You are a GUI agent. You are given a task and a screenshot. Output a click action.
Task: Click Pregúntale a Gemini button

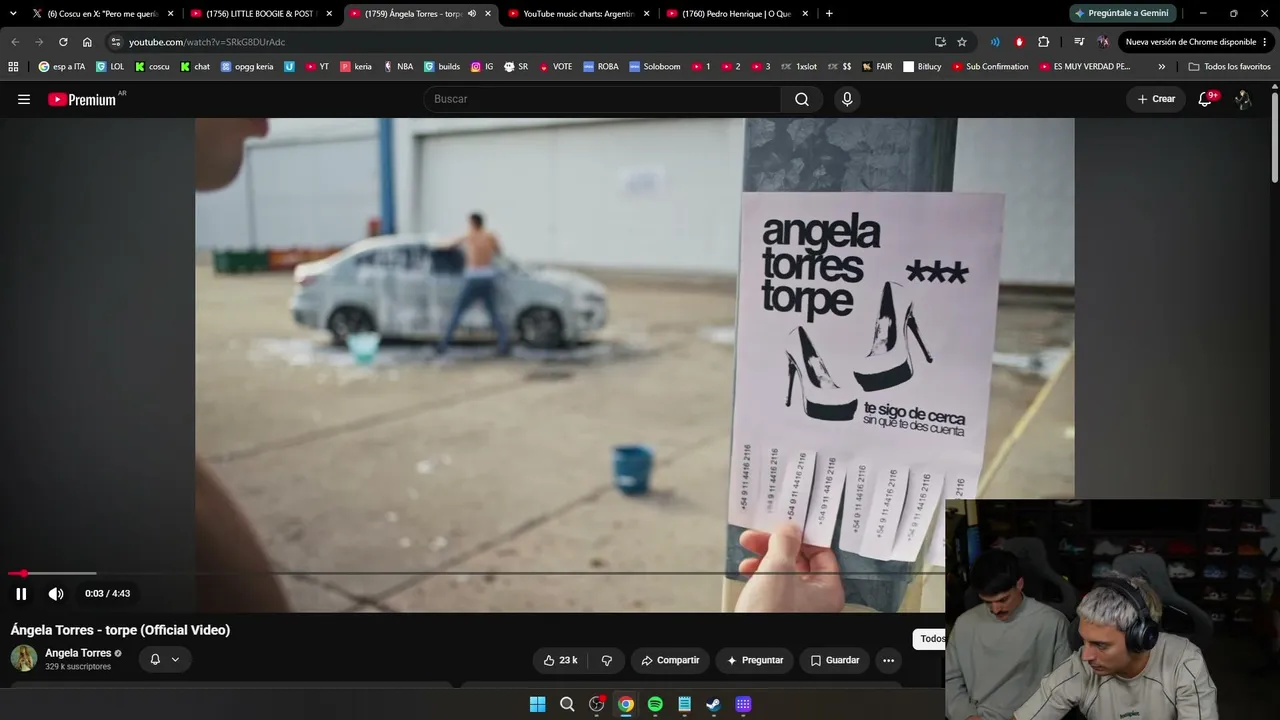coord(1121,13)
